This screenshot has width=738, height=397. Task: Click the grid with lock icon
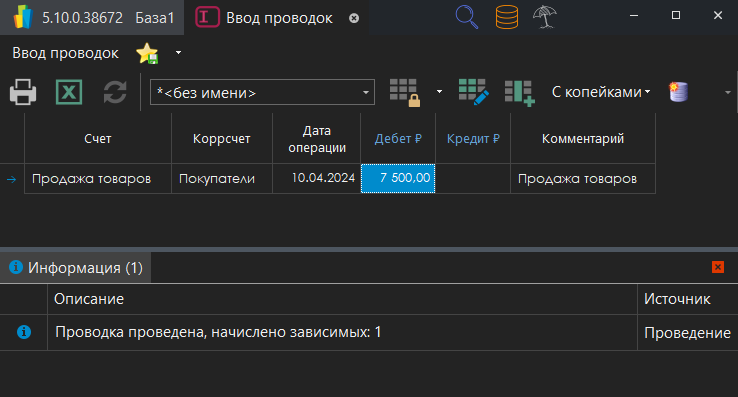coord(405,92)
